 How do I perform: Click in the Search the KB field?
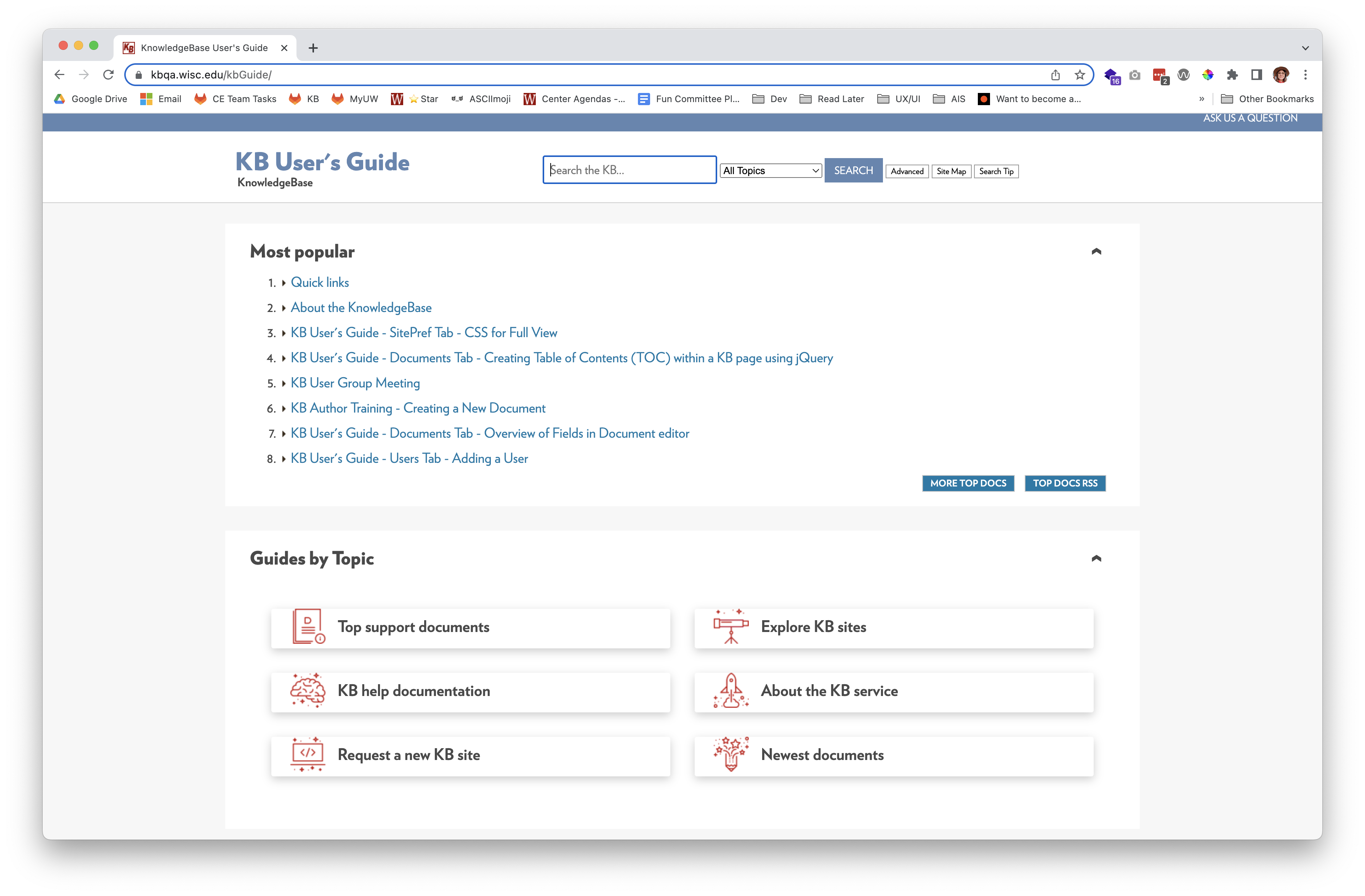[x=629, y=170]
